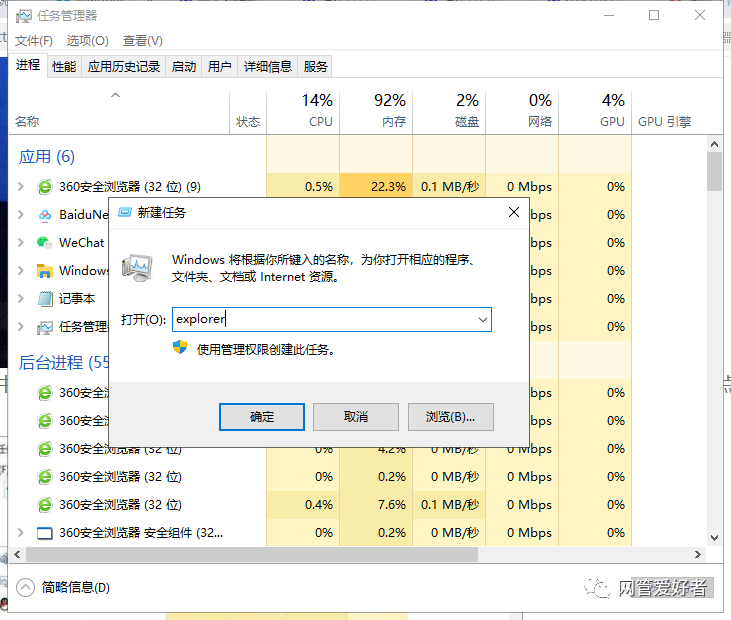Click the 0.5% CPU cell
Viewport: 731px width, 620px height.
tap(303, 187)
